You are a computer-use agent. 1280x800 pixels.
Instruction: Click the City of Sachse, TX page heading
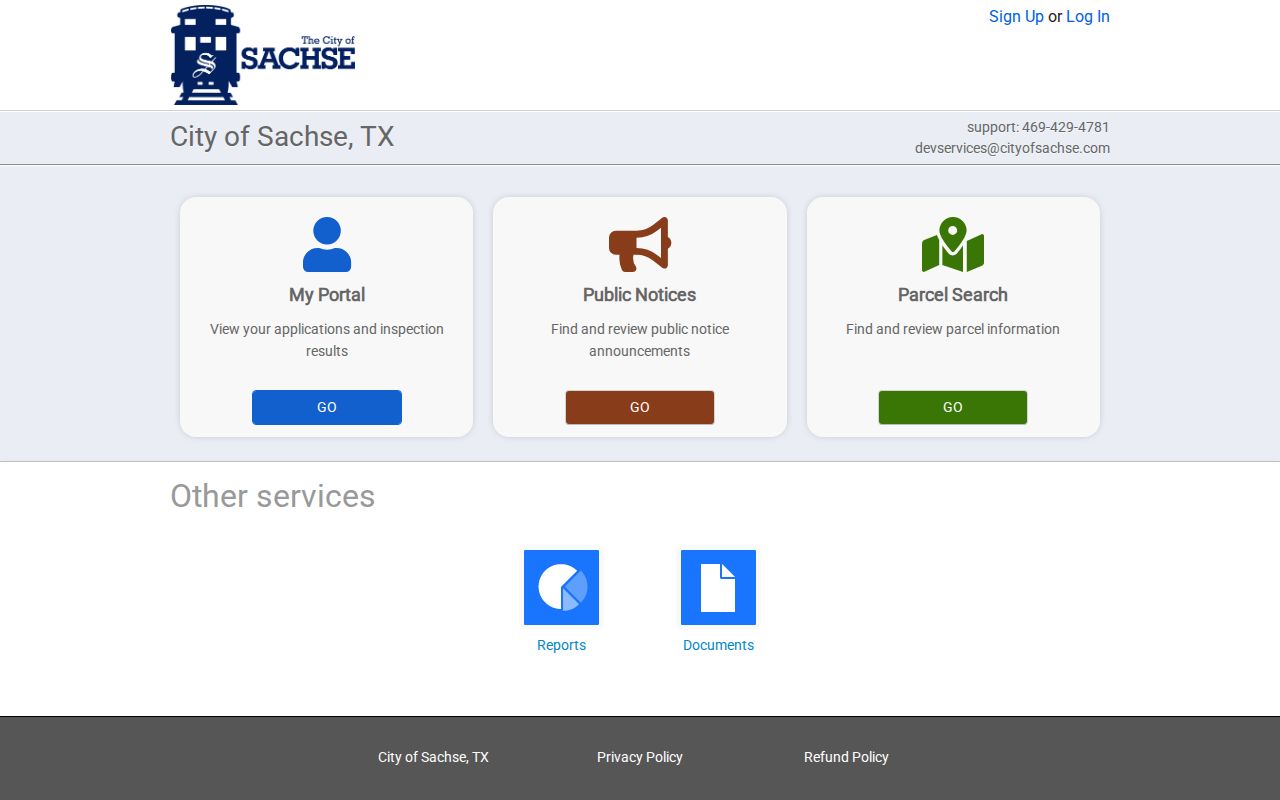click(x=282, y=137)
